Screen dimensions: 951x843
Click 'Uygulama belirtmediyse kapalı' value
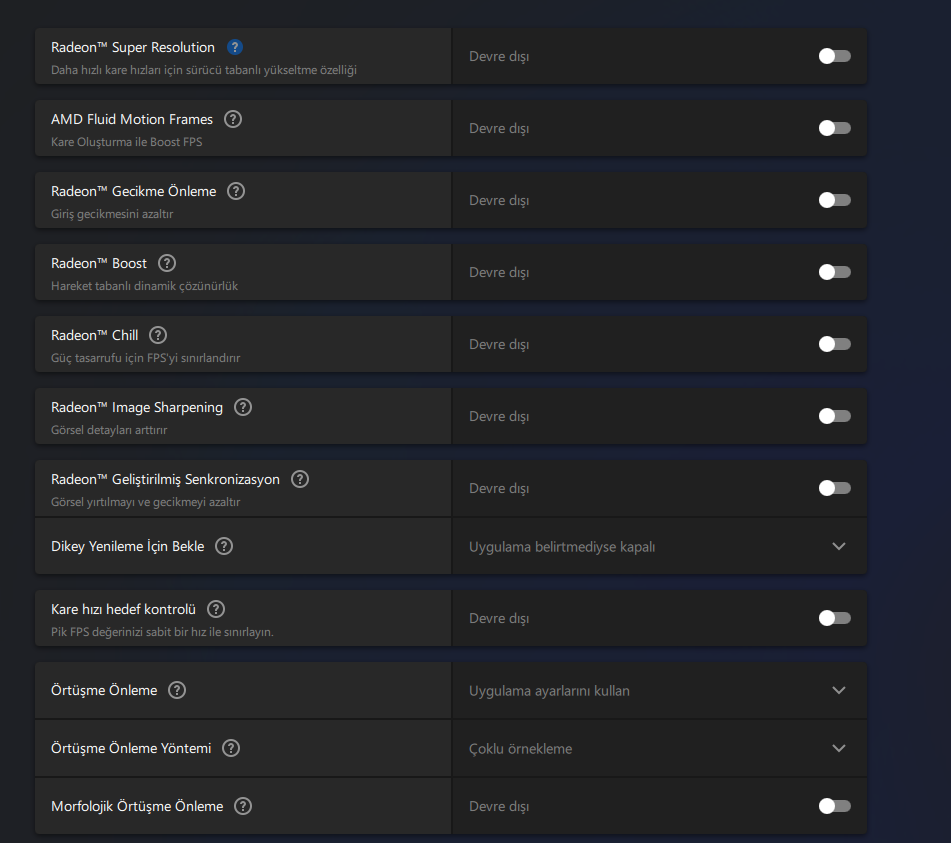click(x=562, y=547)
